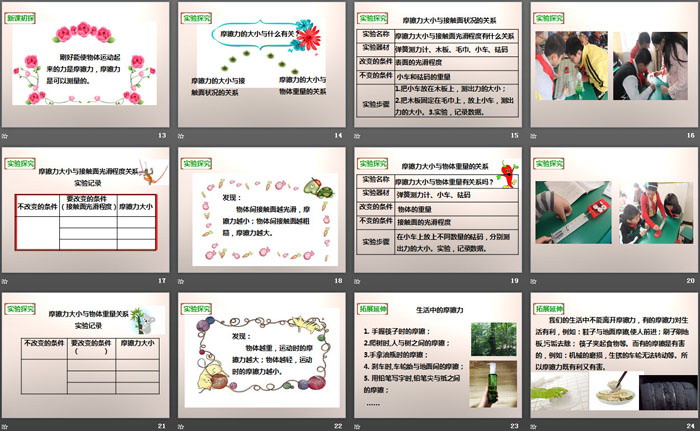The image size is (700, 431).
Task: Click slide number 24 label
Action: pos(691,426)
